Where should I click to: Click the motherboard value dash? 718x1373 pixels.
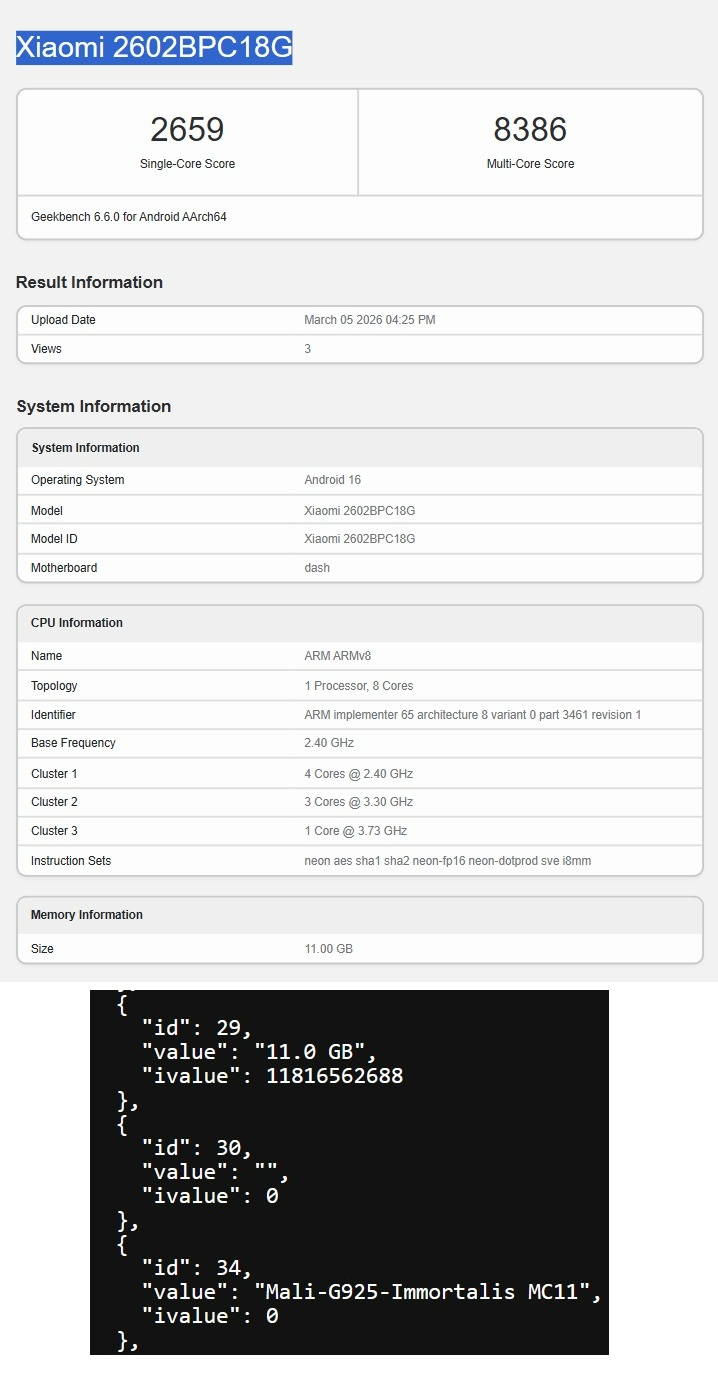(x=317, y=568)
